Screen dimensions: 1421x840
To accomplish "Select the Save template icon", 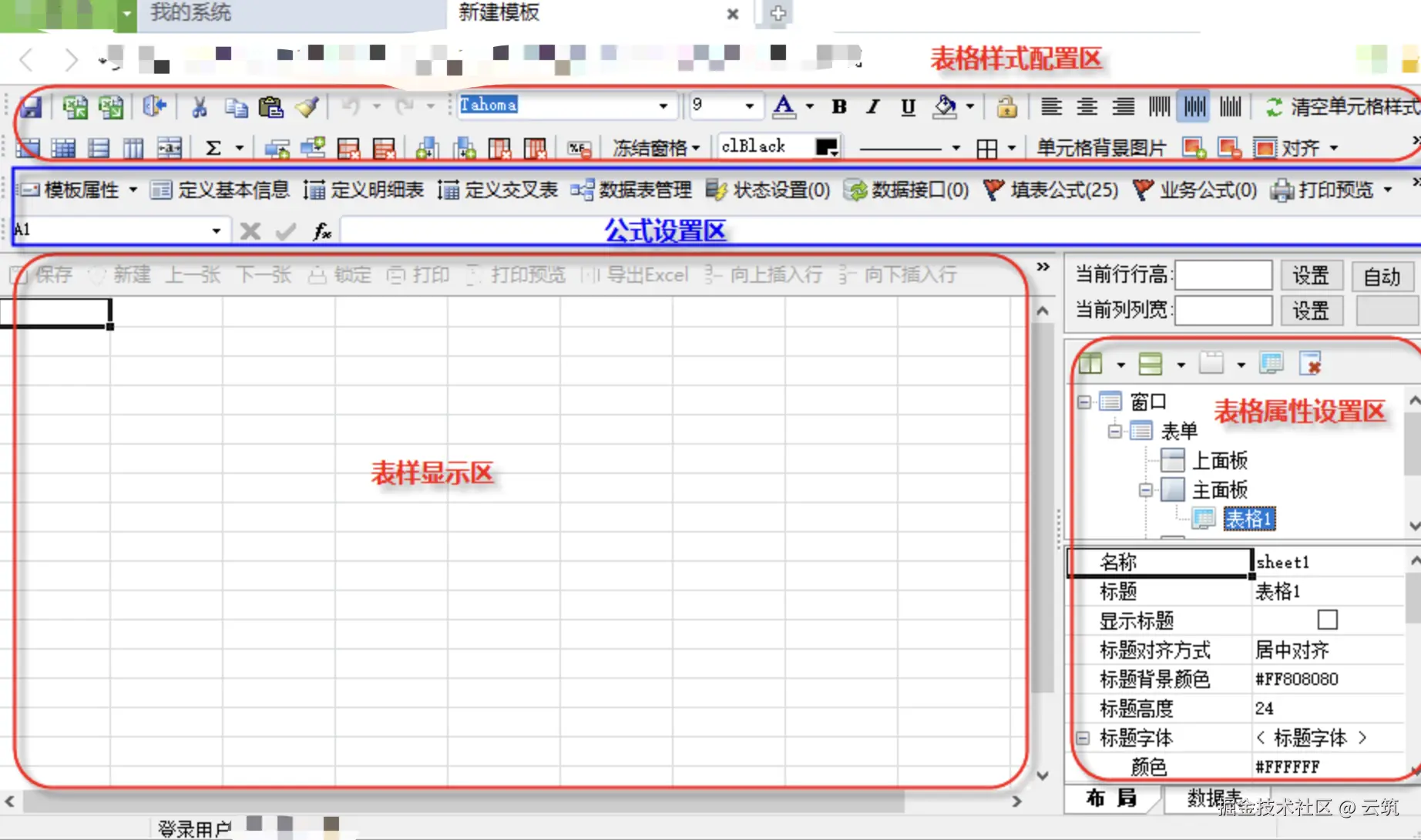I will (30, 107).
